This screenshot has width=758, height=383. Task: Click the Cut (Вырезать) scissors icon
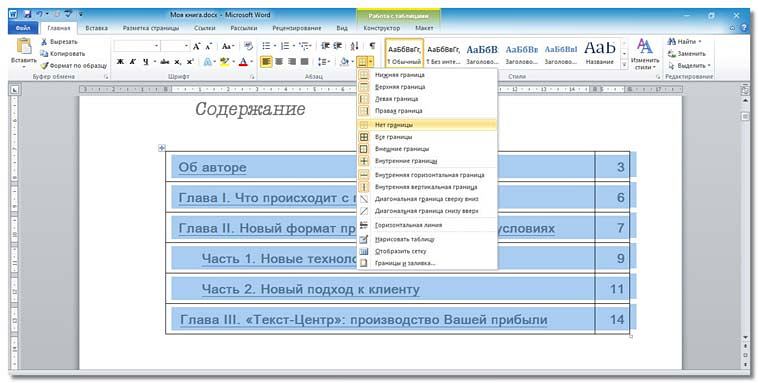pos(44,42)
